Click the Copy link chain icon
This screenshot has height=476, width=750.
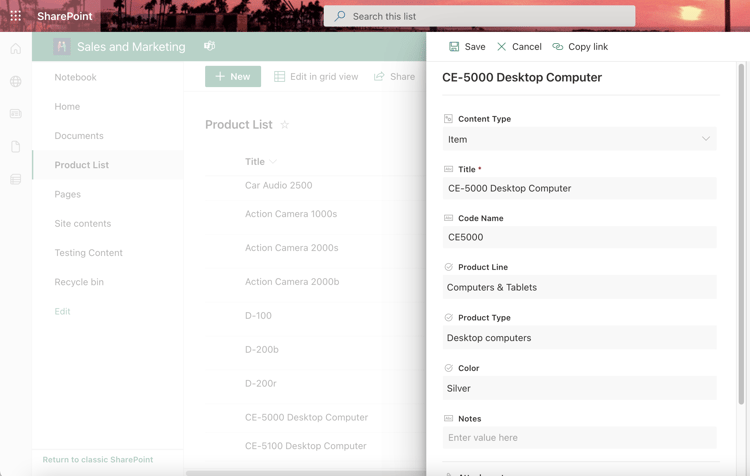coord(558,46)
